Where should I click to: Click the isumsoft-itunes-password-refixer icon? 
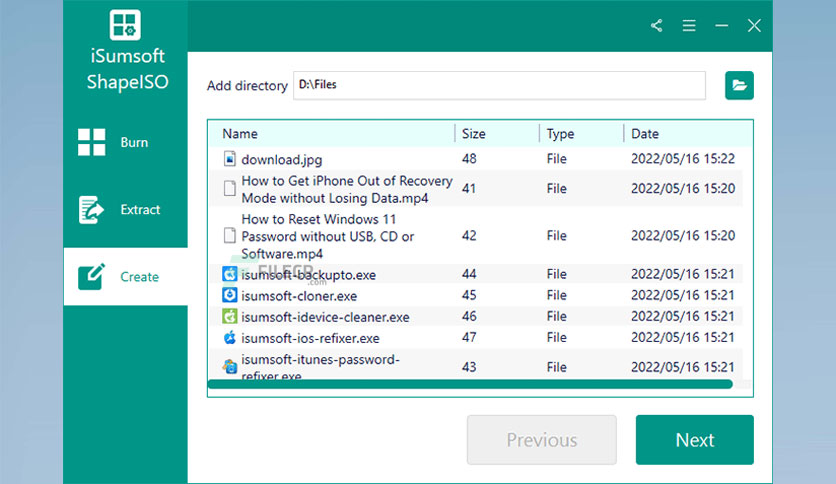pyautogui.click(x=230, y=366)
